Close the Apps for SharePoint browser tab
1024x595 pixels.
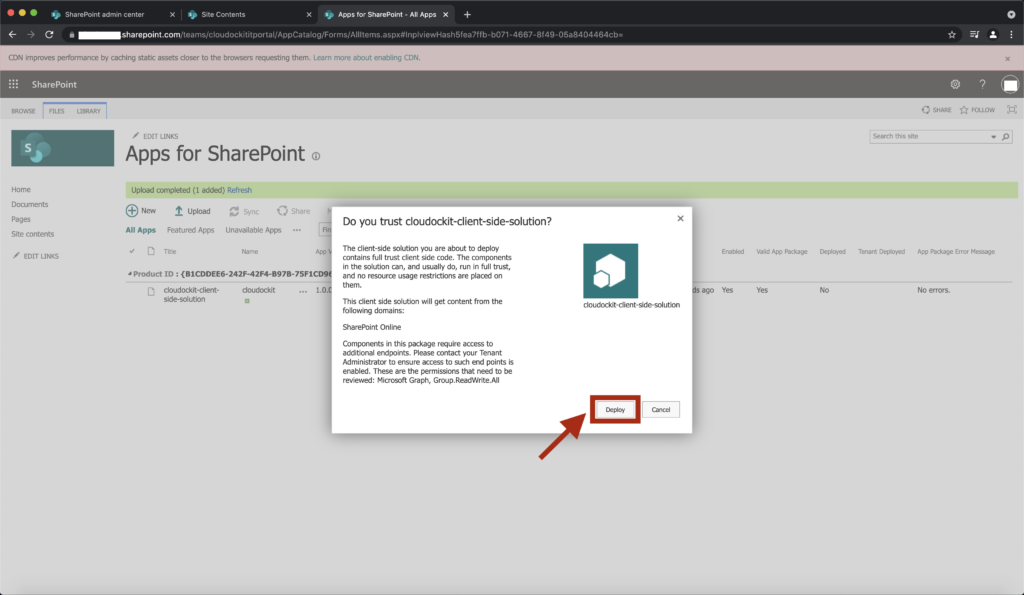point(445,14)
